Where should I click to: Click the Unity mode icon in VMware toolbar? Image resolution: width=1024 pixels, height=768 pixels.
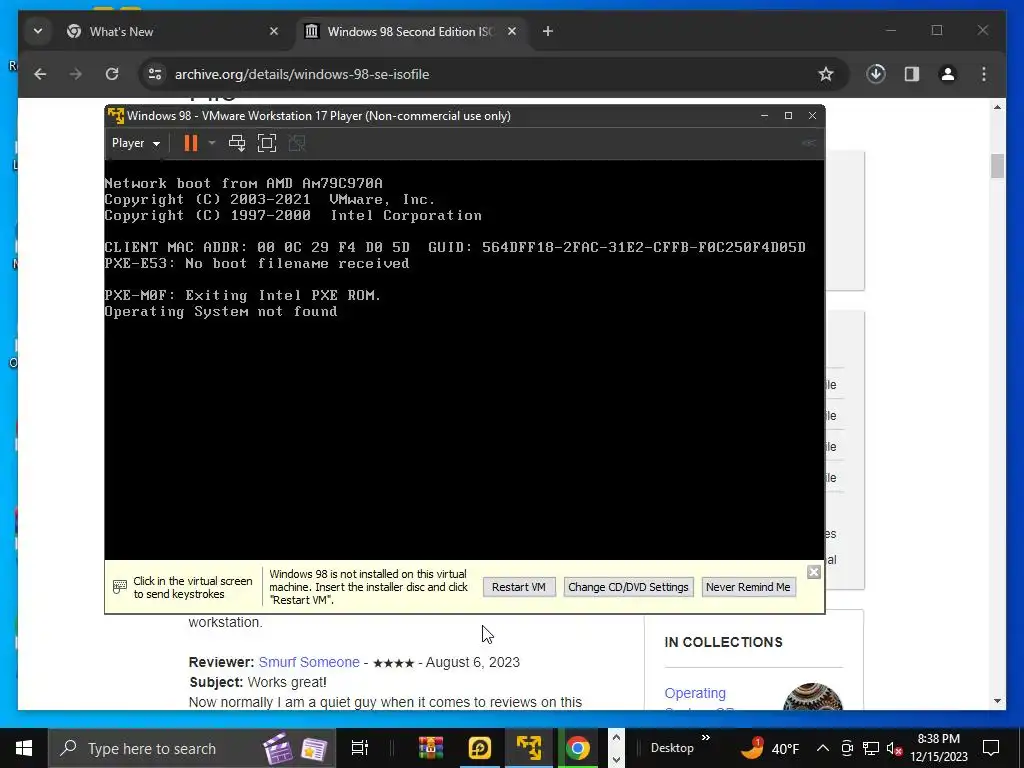(x=297, y=143)
